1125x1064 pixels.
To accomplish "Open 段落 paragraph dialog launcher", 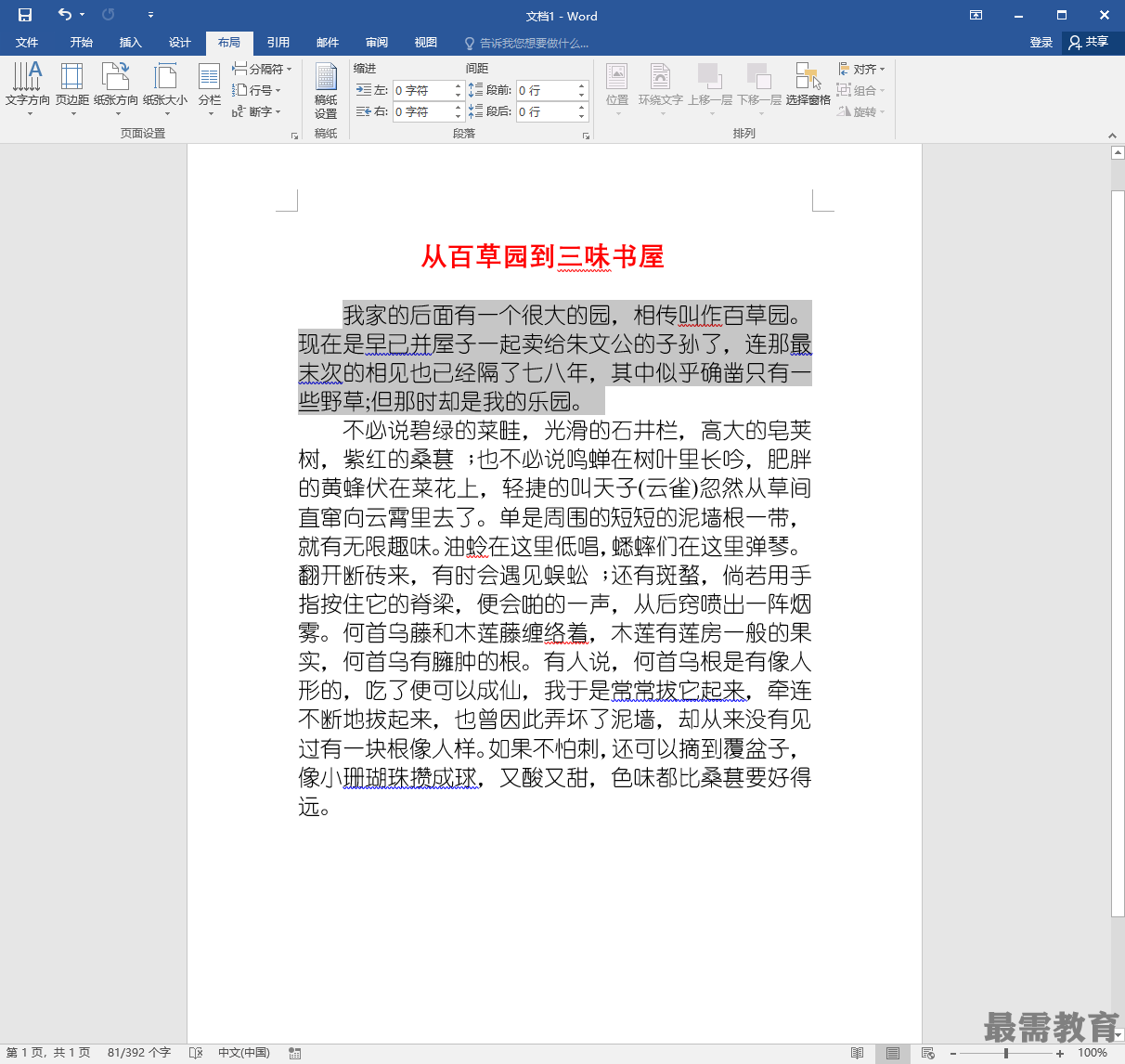I will [x=586, y=136].
